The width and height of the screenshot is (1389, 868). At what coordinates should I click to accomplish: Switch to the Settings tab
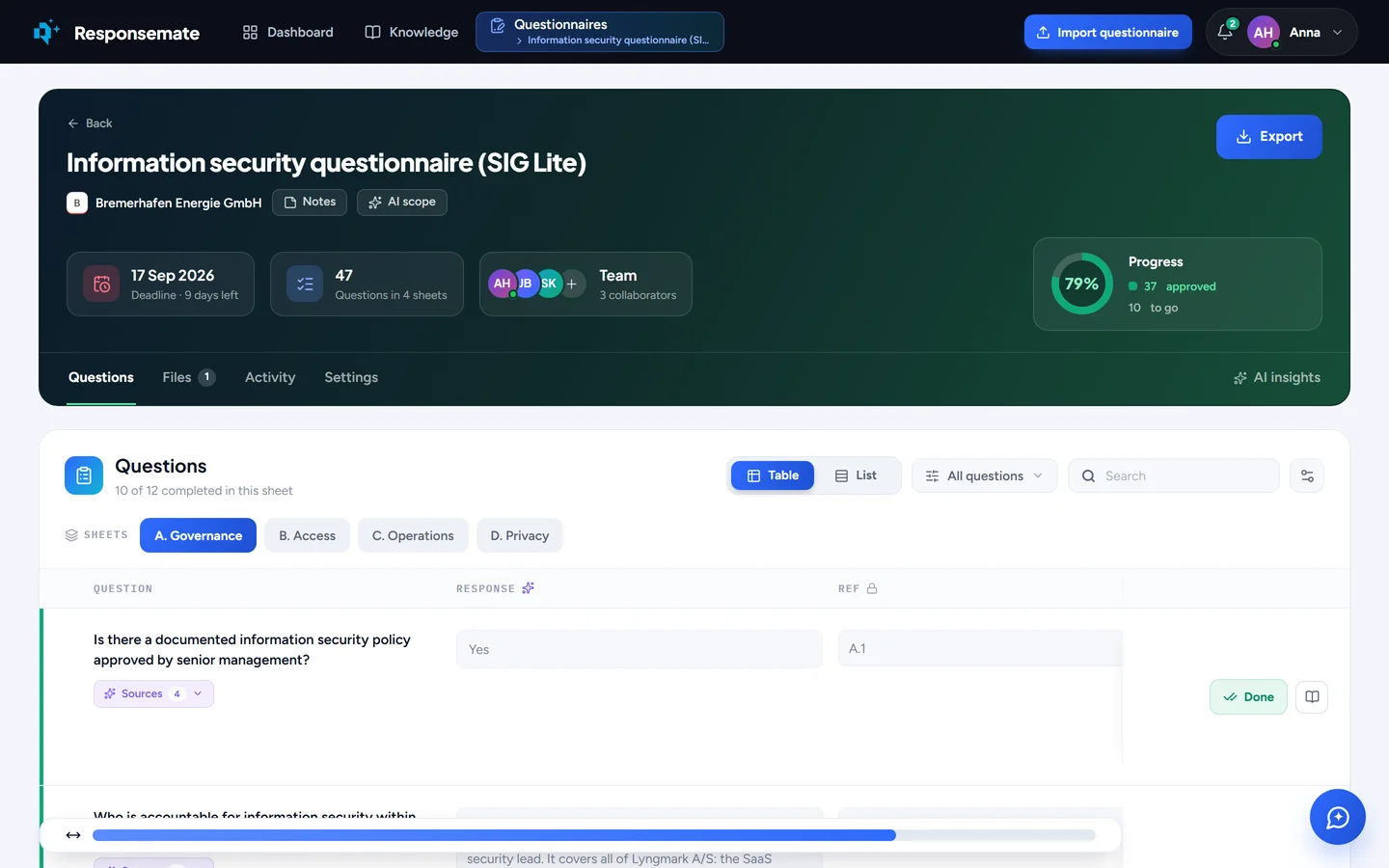351,377
